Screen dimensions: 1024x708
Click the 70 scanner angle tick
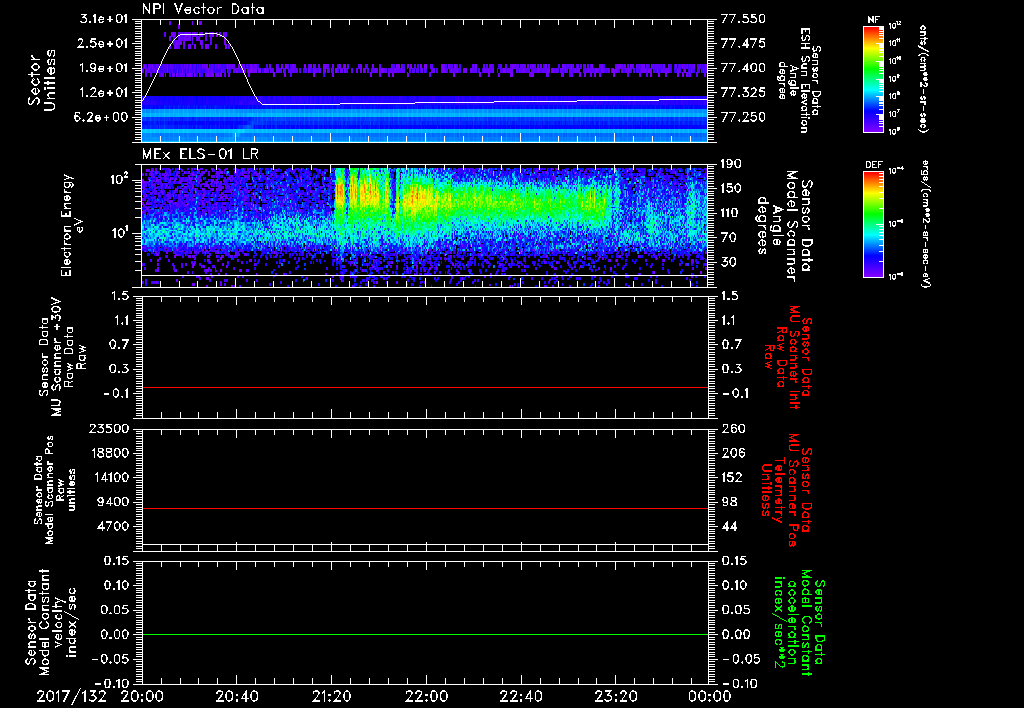(728, 238)
